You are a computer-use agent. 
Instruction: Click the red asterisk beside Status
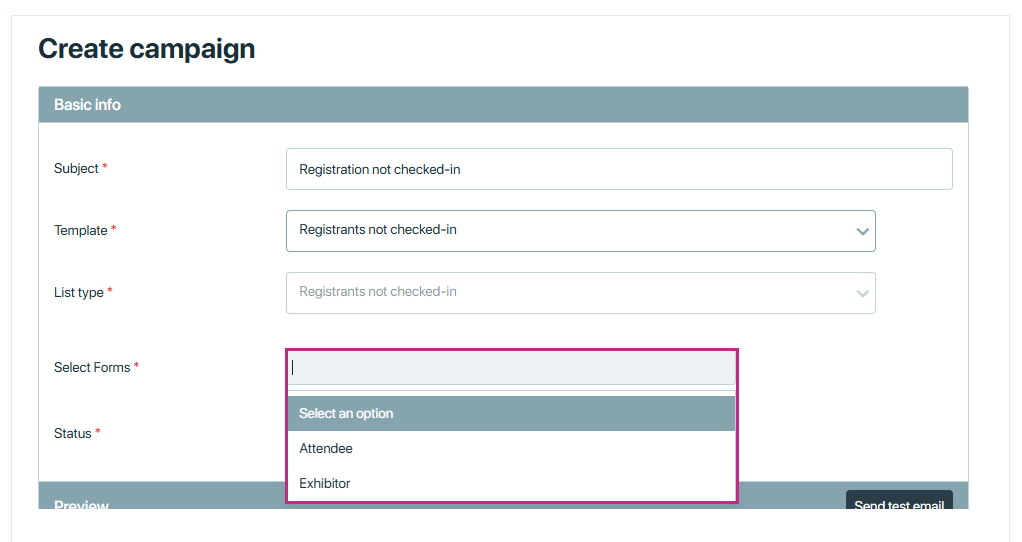pyautogui.click(x=98, y=431)
